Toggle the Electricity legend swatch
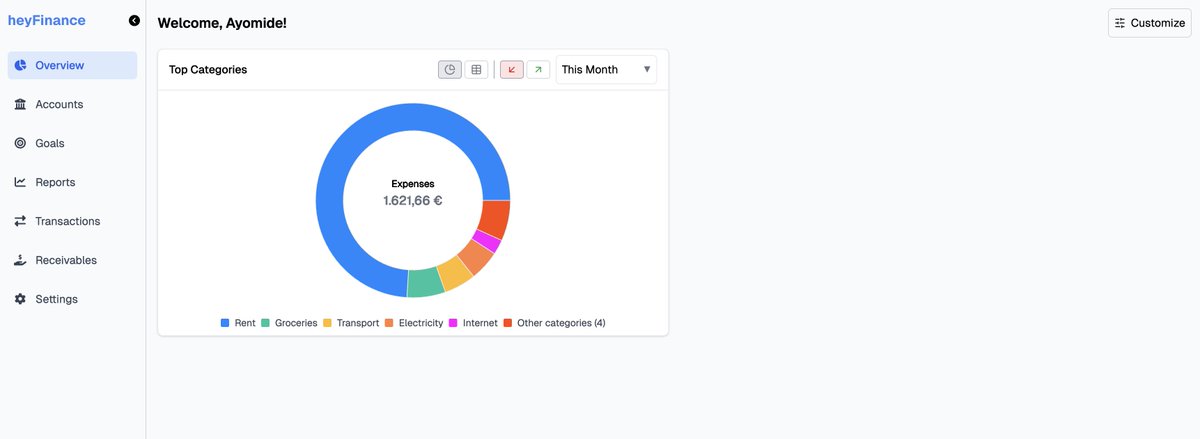This screenshot has width=1200, height=439. coord(389,323)
